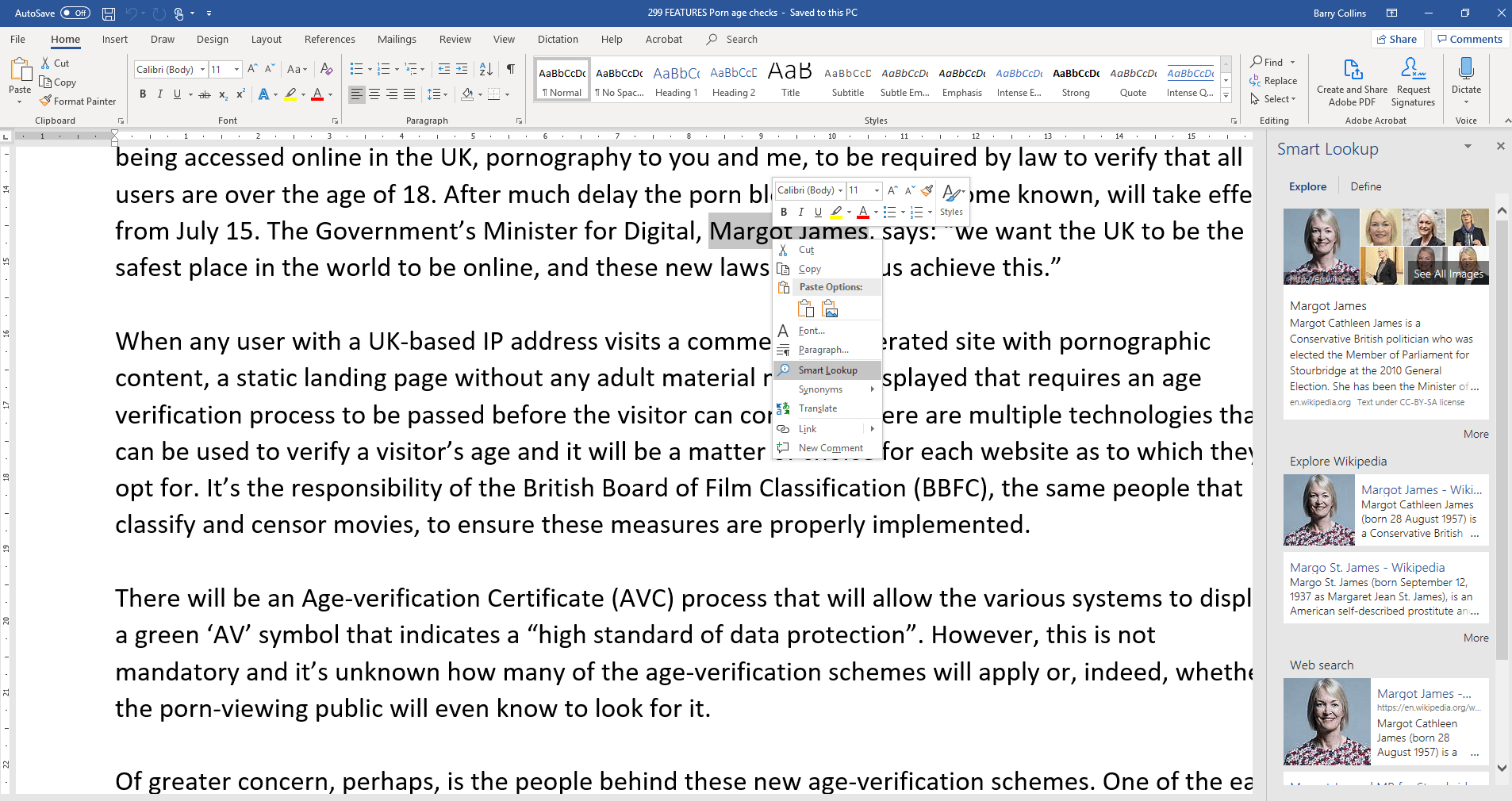
Task: Click ribbon Text Highlight Color swatch
Action: [x=290, y=94]
